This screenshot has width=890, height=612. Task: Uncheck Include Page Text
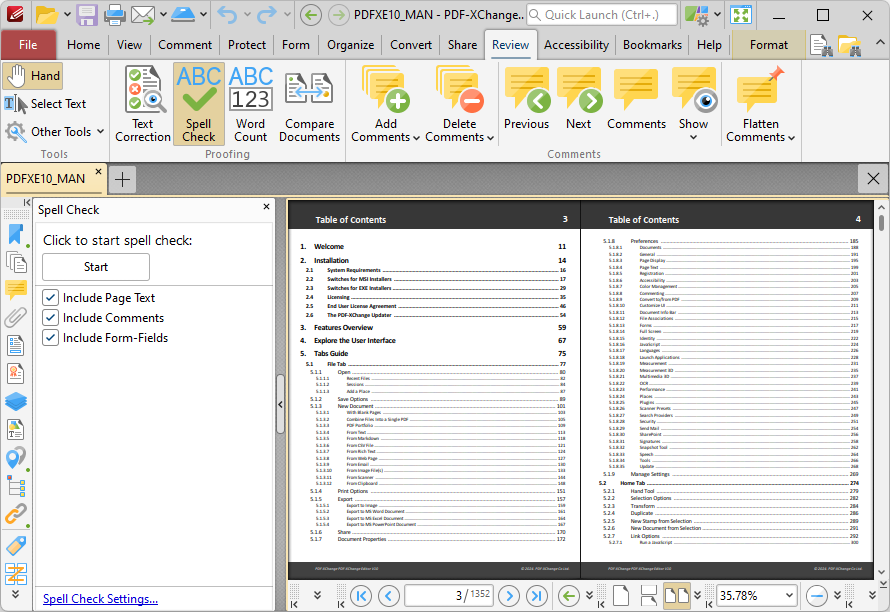[x=50, y=297]
